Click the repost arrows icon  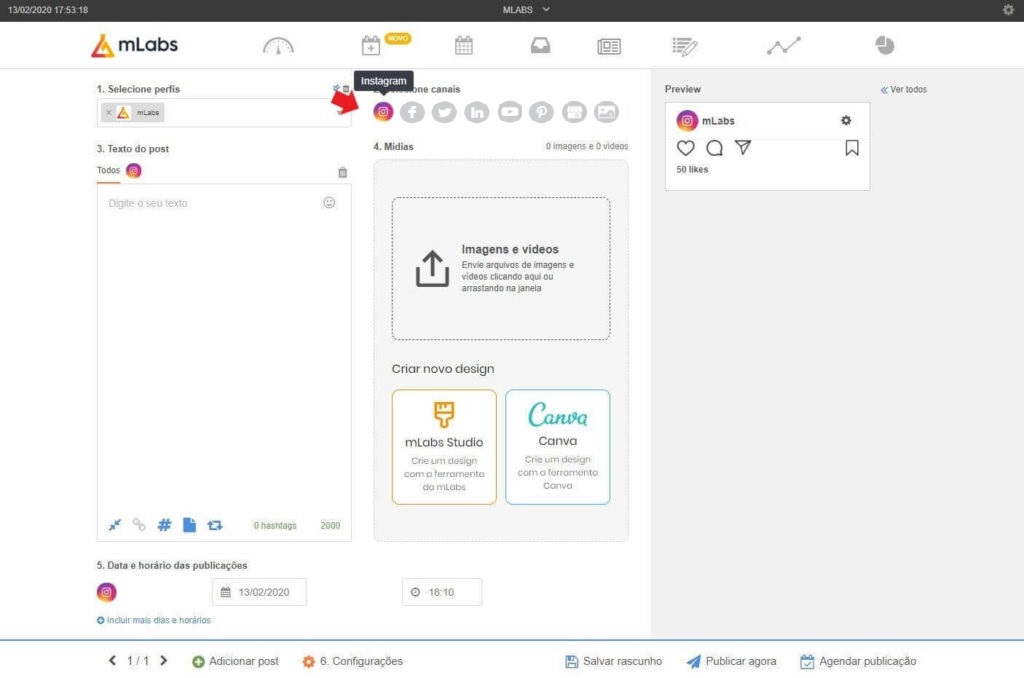click(x=215, y=525)
